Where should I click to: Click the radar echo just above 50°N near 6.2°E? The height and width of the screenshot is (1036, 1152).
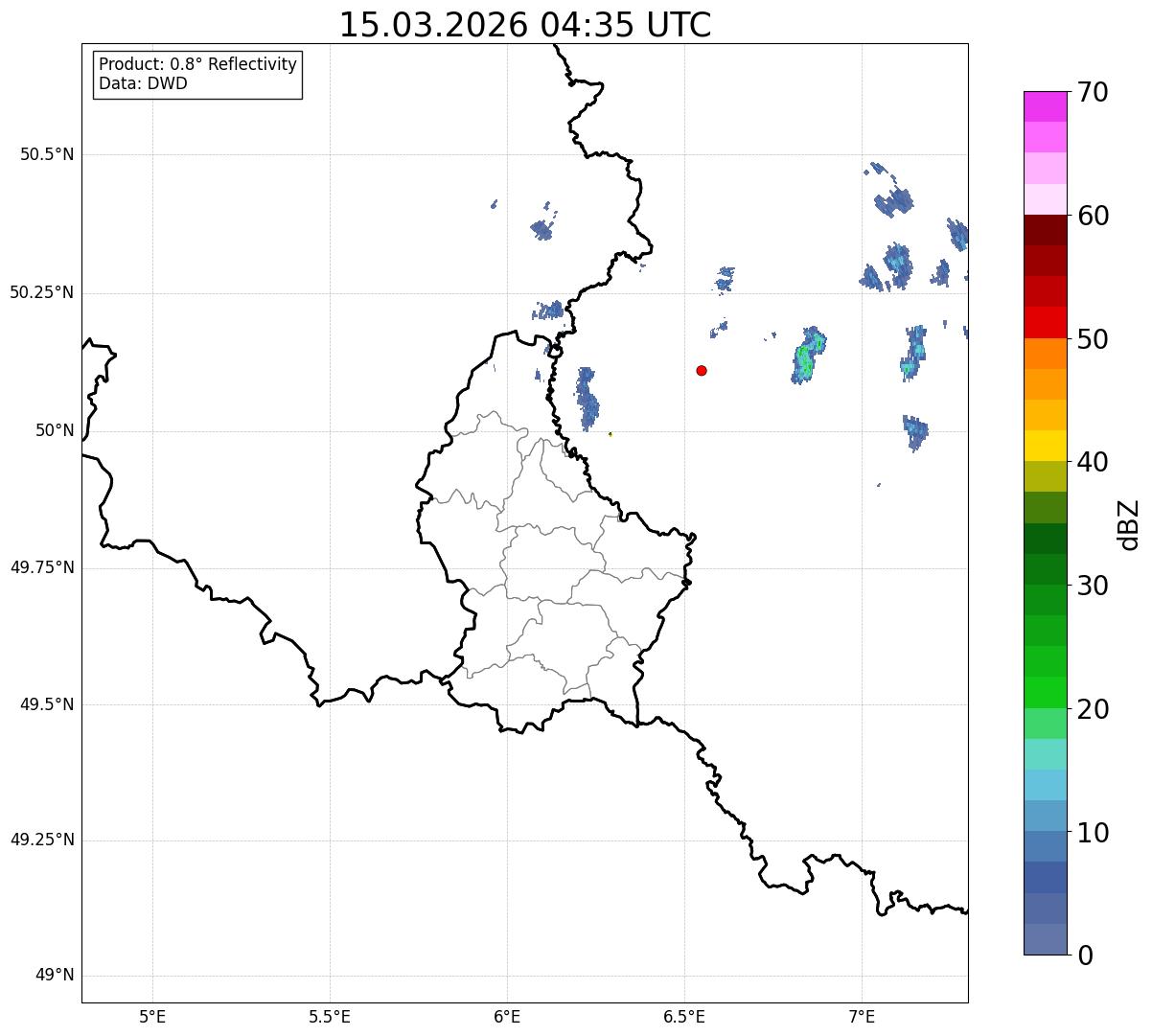pos(587,398)
